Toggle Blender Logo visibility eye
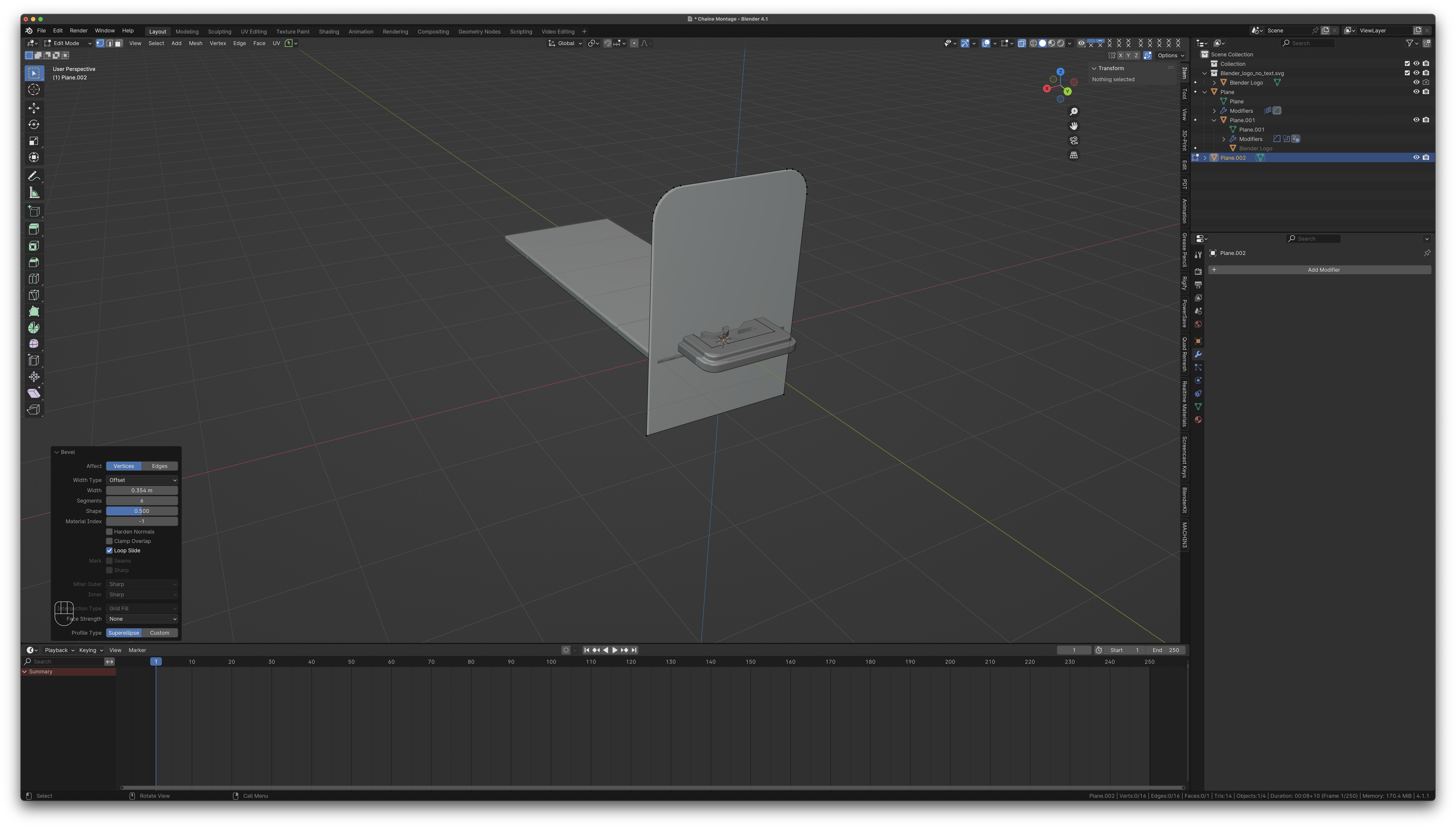The height and width of the screenshot is (828, 1456). coord(1416,83)
